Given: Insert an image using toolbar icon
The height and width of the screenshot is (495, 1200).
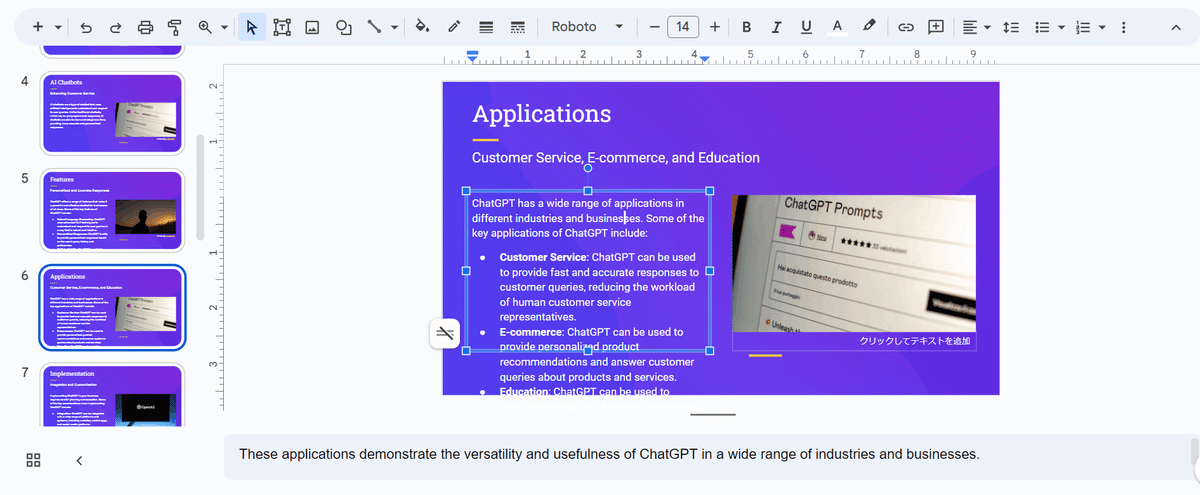Looking at the screenshot, I should pyautogui.click(x=312, y=27).
